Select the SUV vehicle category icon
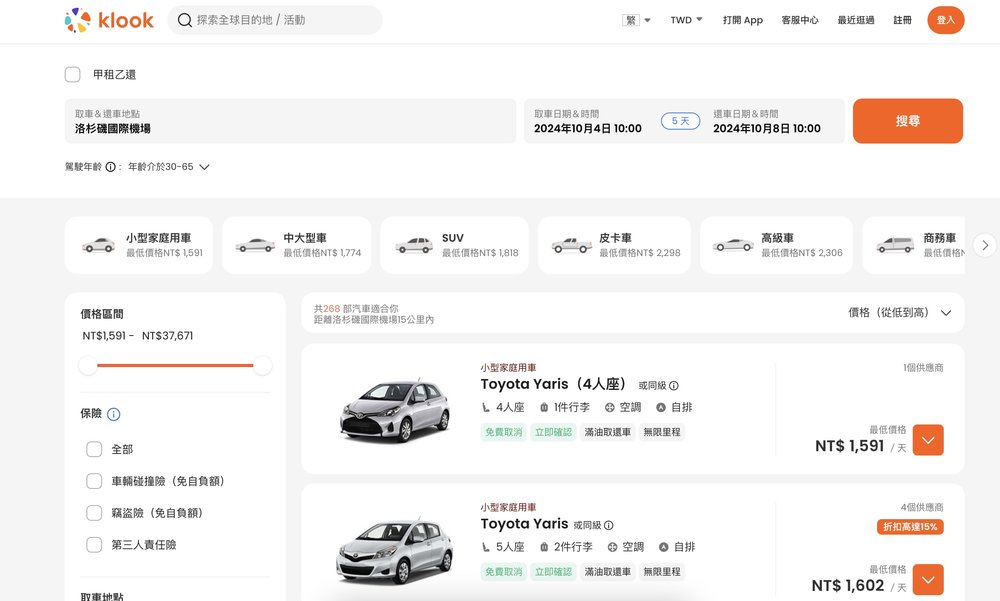 point(413,244)
